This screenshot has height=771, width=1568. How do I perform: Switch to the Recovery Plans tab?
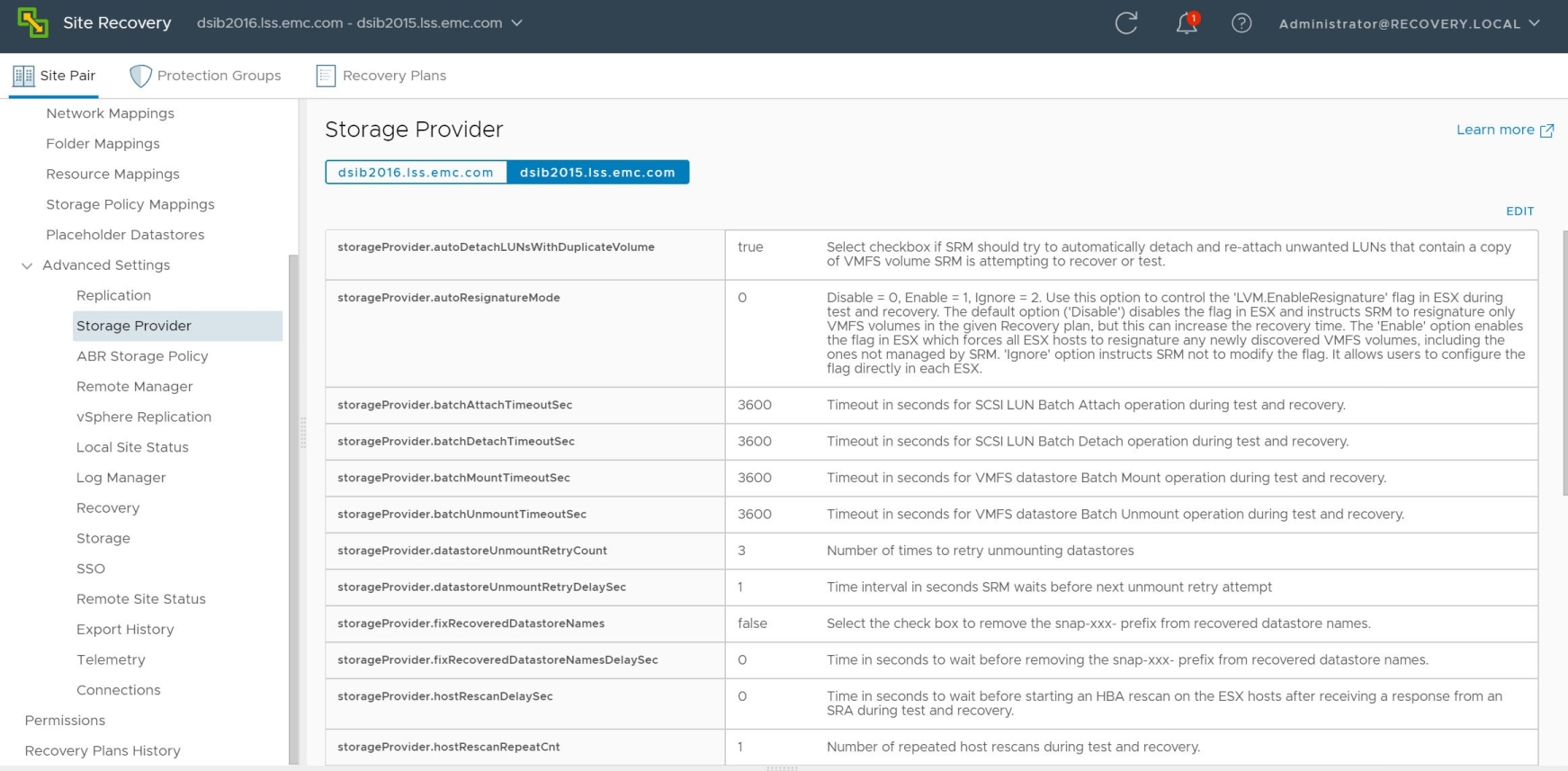(381, 76)
